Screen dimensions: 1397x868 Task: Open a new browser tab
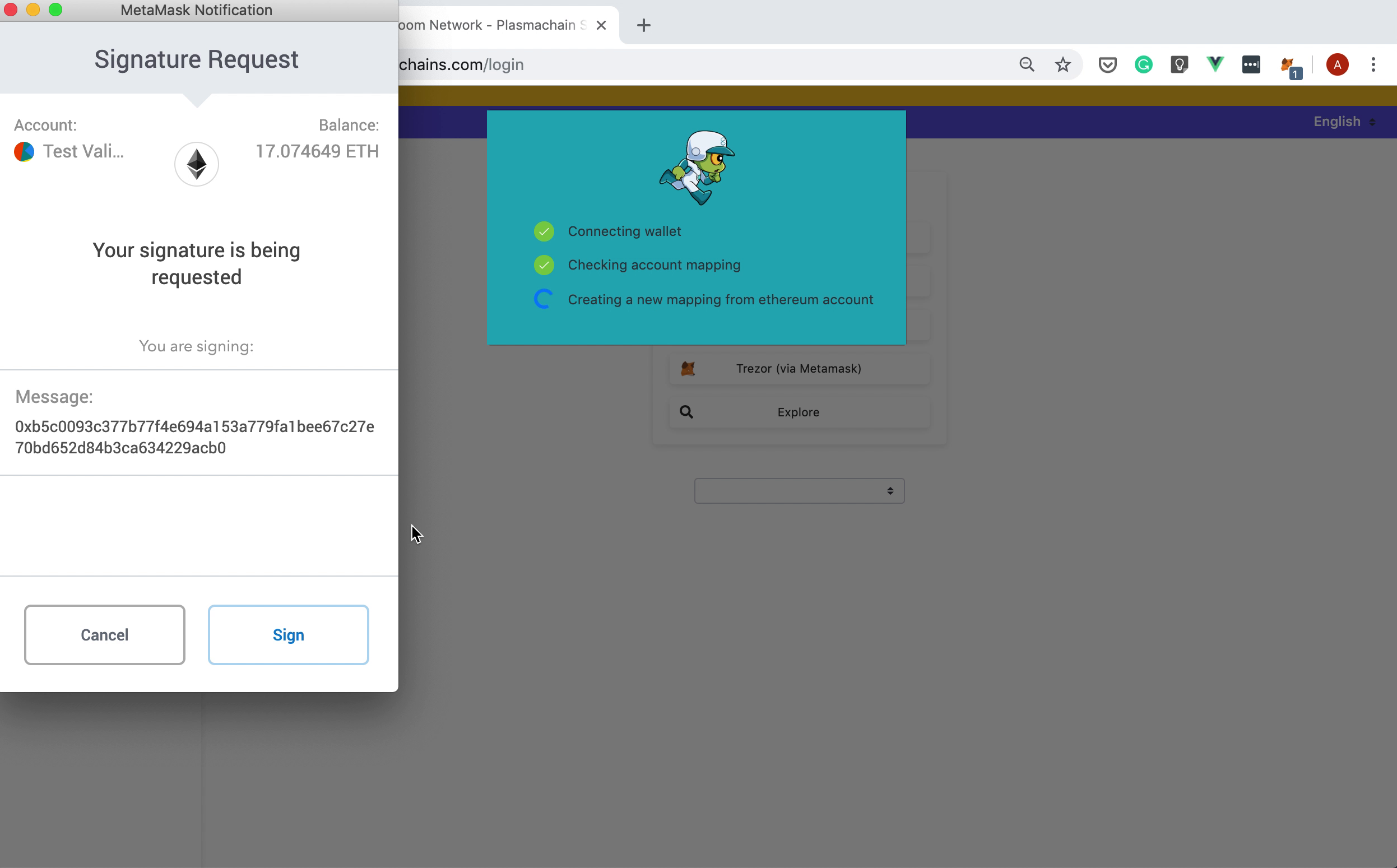pyautogui.click(x=643, y=25)
